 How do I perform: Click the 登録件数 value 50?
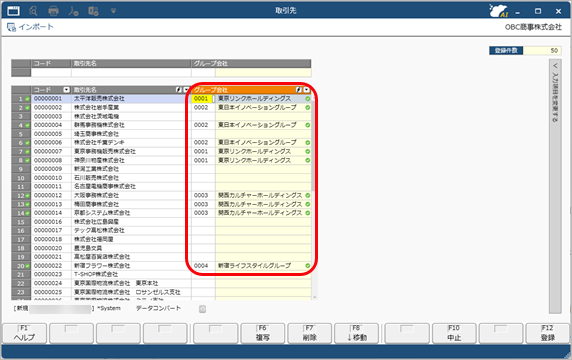[542, 51]
